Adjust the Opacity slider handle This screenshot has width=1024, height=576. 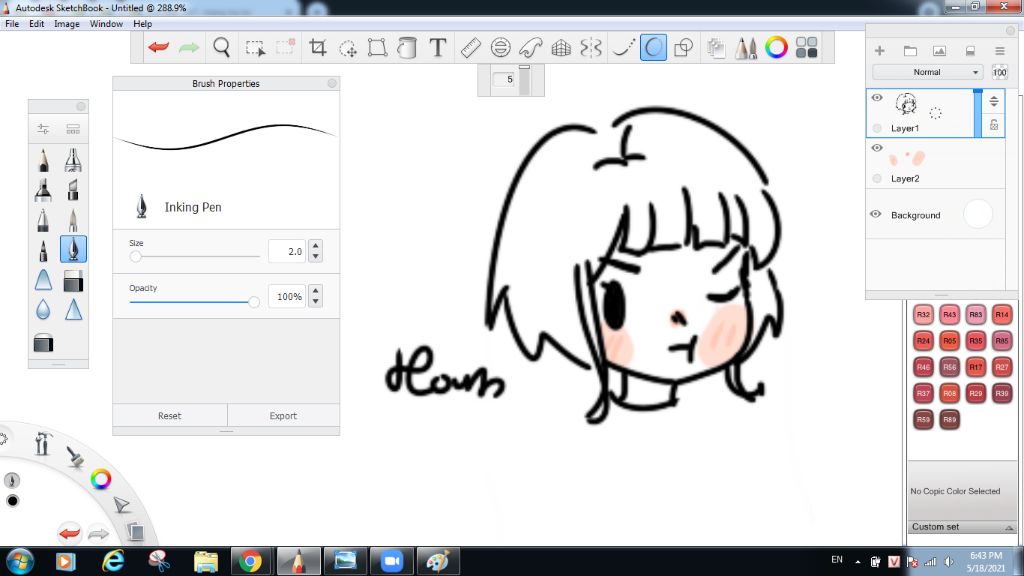point(253,302)
